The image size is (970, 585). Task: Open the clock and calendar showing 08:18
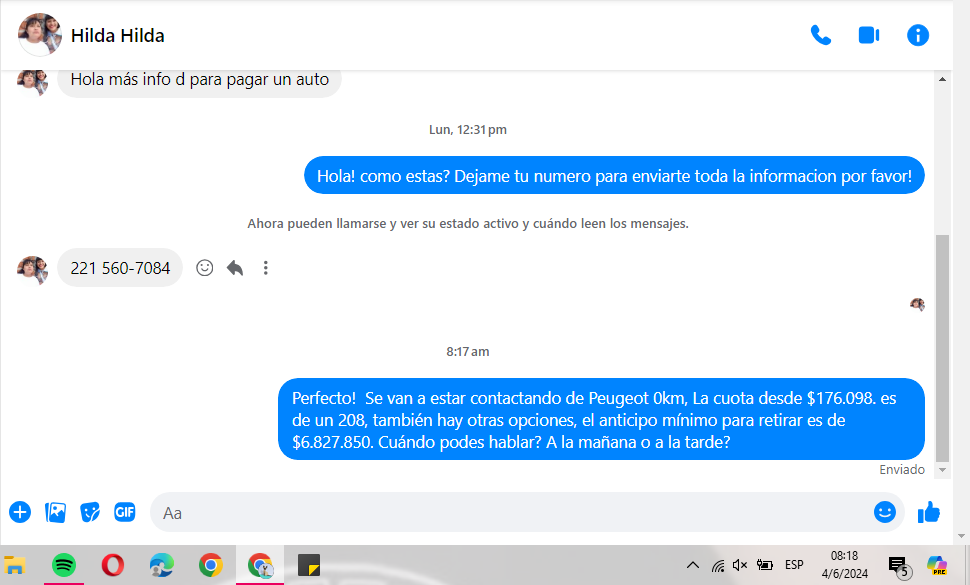844,565
